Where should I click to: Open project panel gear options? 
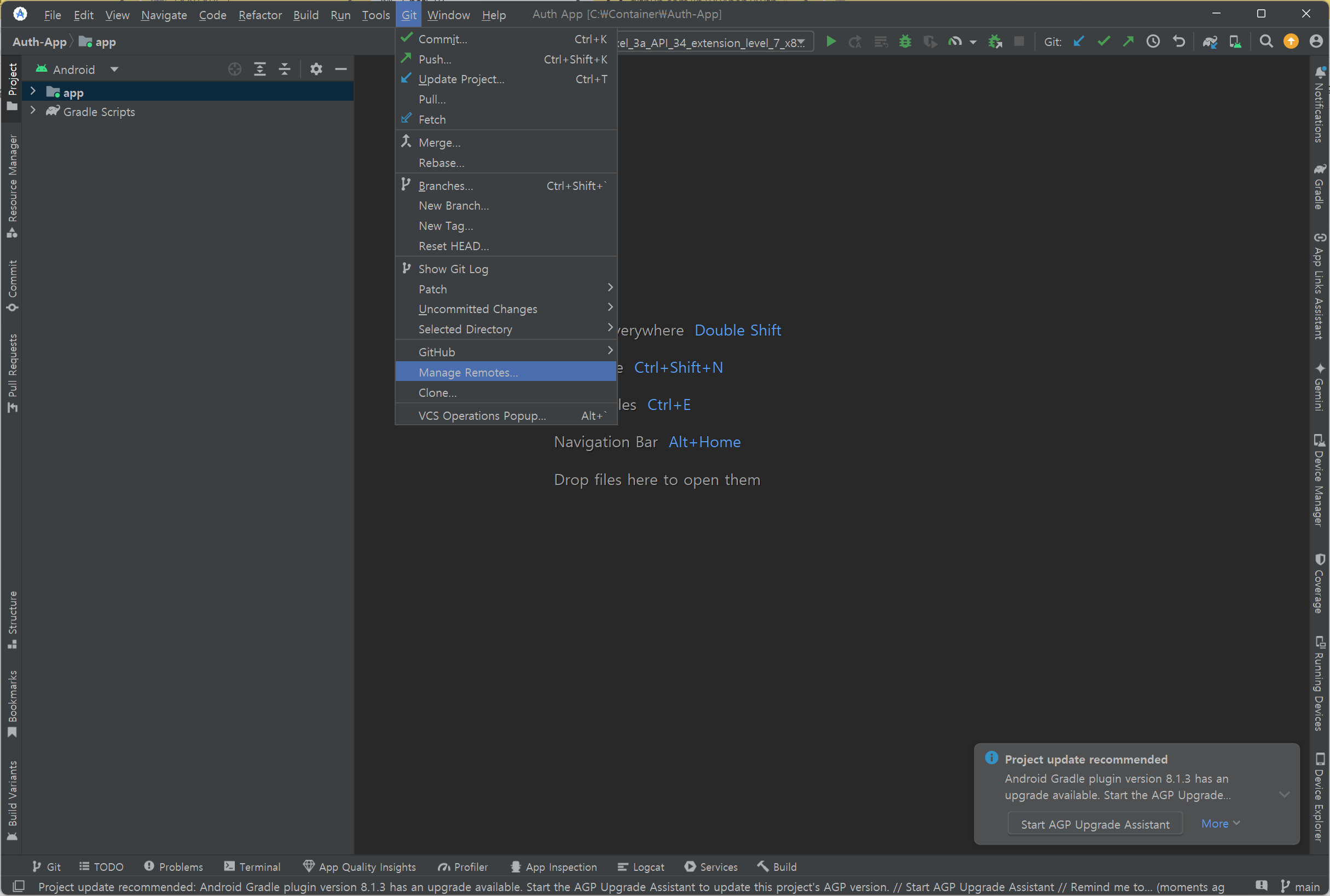pyautogui.click(x=316, y=69)
